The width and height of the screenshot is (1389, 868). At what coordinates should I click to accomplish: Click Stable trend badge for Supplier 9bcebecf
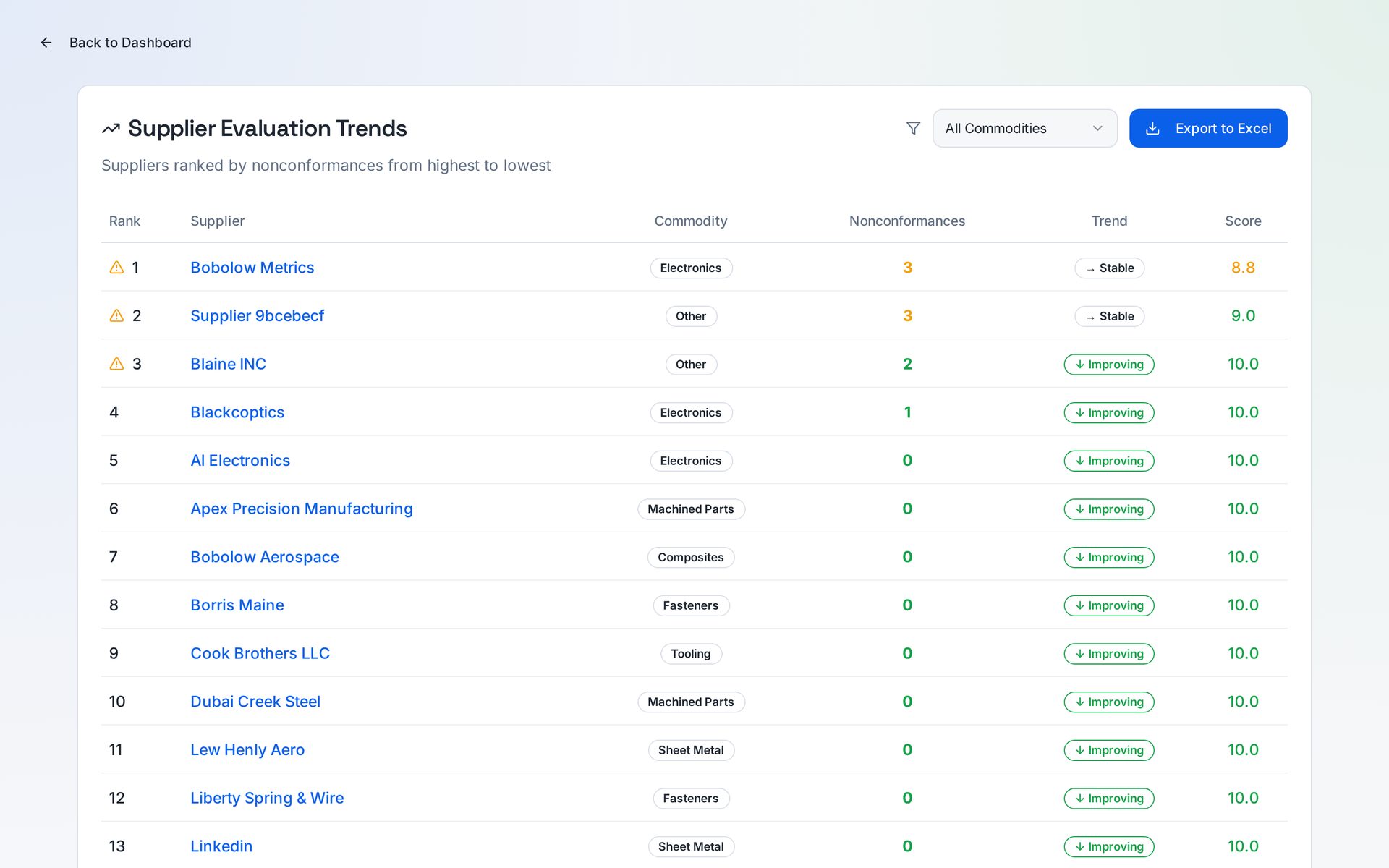pos(1109,316)
